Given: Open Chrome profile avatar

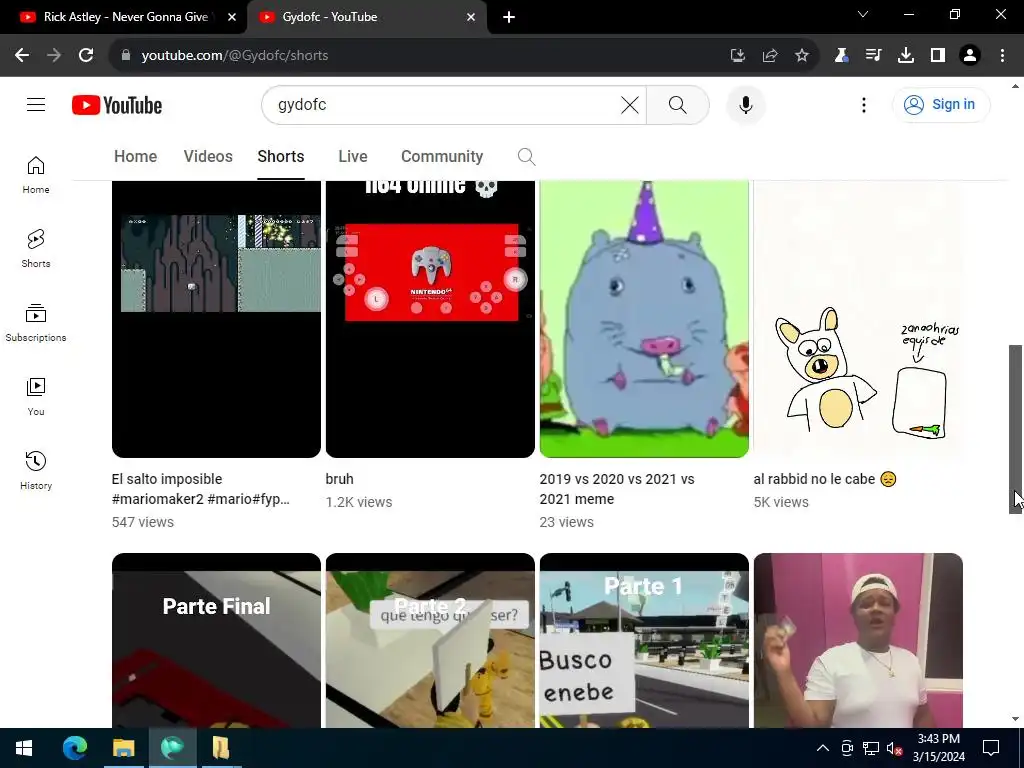Looking at the screenshot, I should [x=970, y=56].
